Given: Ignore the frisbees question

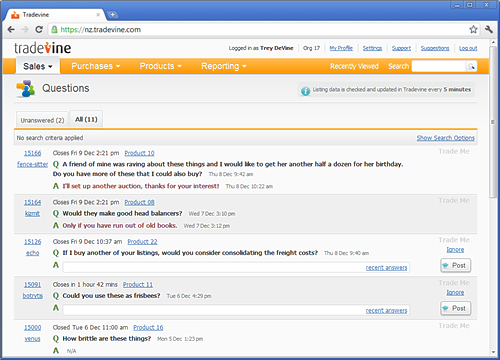Looking at the screenshot, I should (455, 292).
